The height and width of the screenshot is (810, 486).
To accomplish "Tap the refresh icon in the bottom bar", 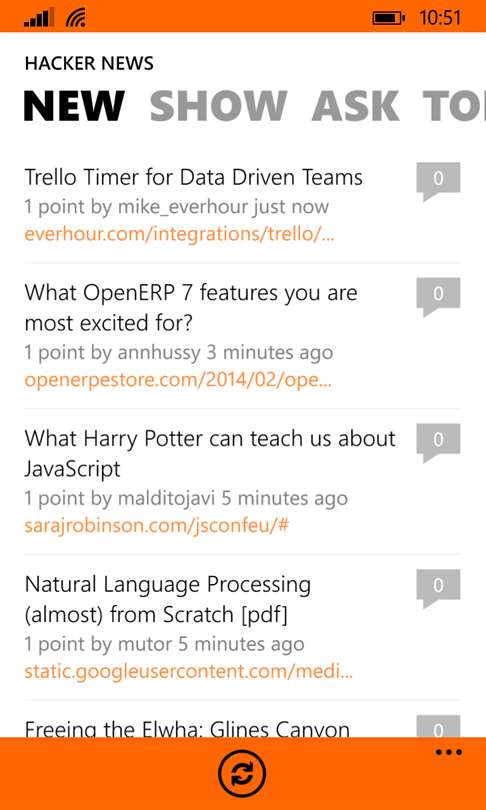I will [x=242, y=773].
